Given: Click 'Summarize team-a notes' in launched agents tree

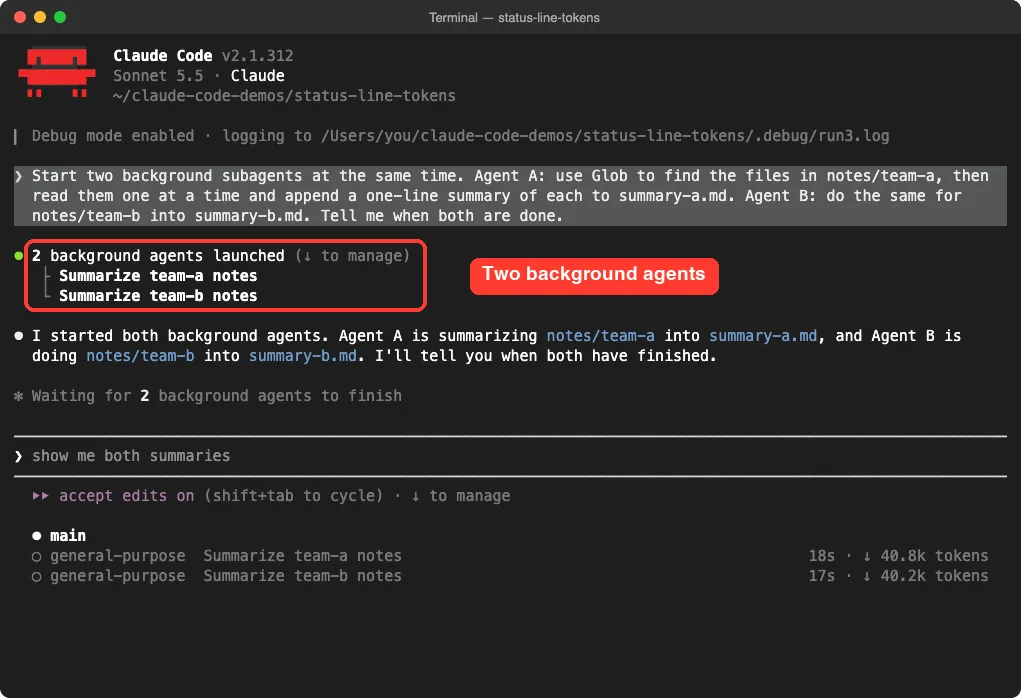Looking at the screenshot, I should [158, 276].
